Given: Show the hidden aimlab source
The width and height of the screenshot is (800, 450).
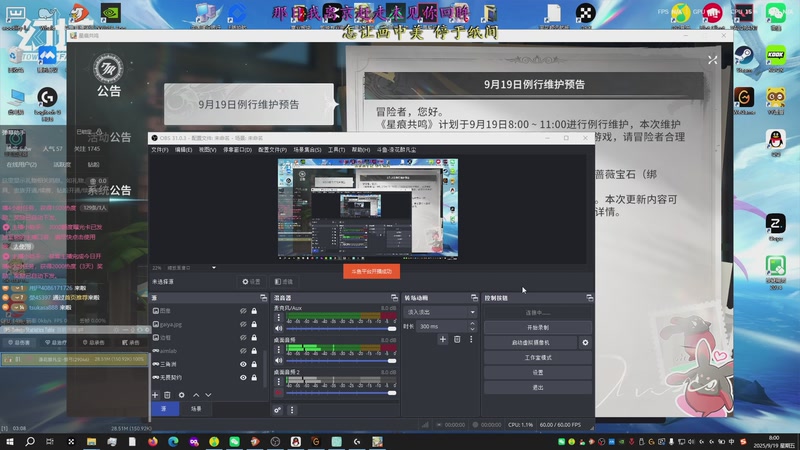Looking at the screenshot, I should [243, 351].
